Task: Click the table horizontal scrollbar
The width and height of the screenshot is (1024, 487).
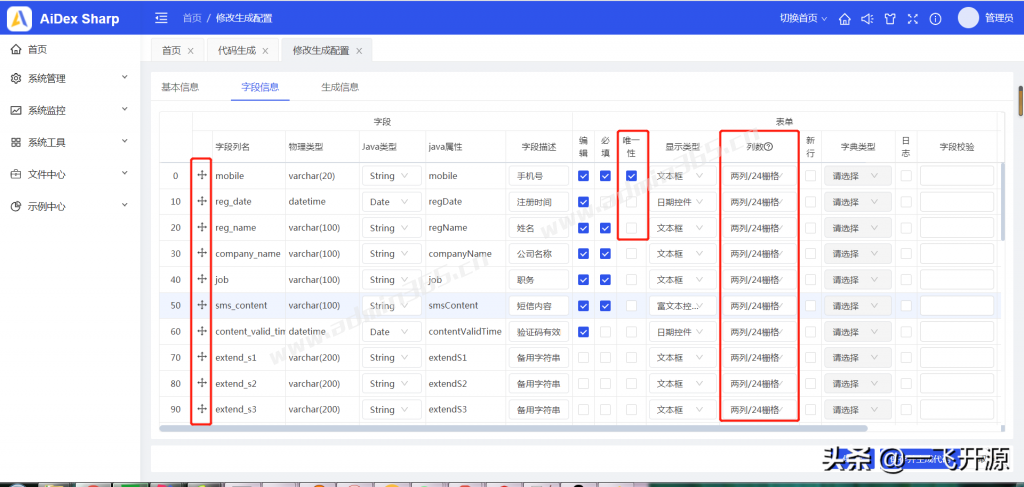Action: pyautogui.click(x=513, y=428)
